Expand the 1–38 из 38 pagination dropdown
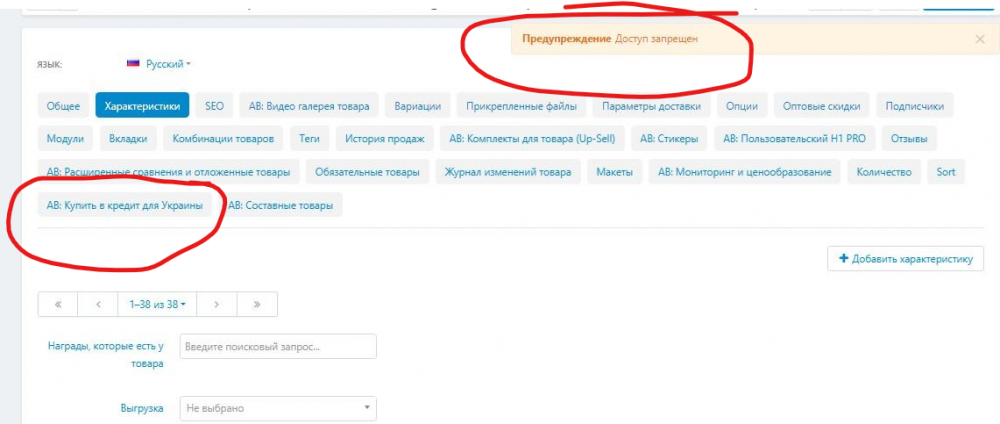The height and width of the screenshot is (424, 1000). 157,304
